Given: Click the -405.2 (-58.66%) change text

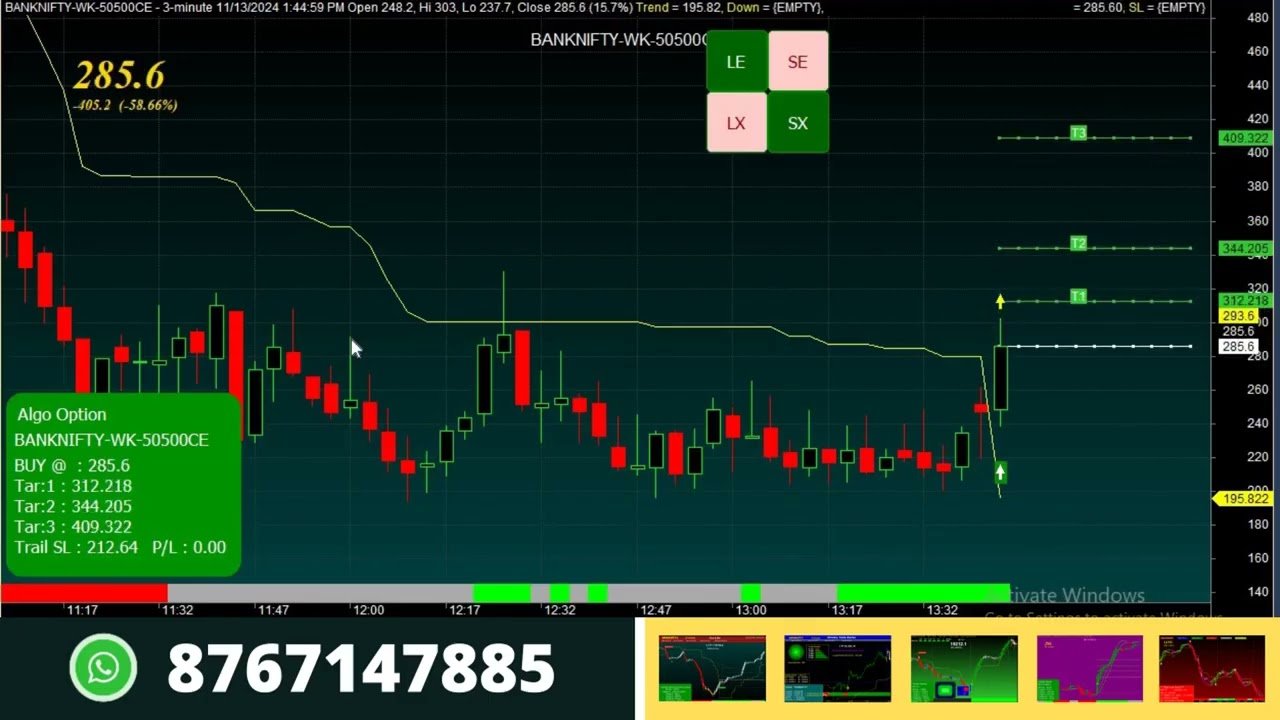Looking at the screenshot, I should click(125, 105).
